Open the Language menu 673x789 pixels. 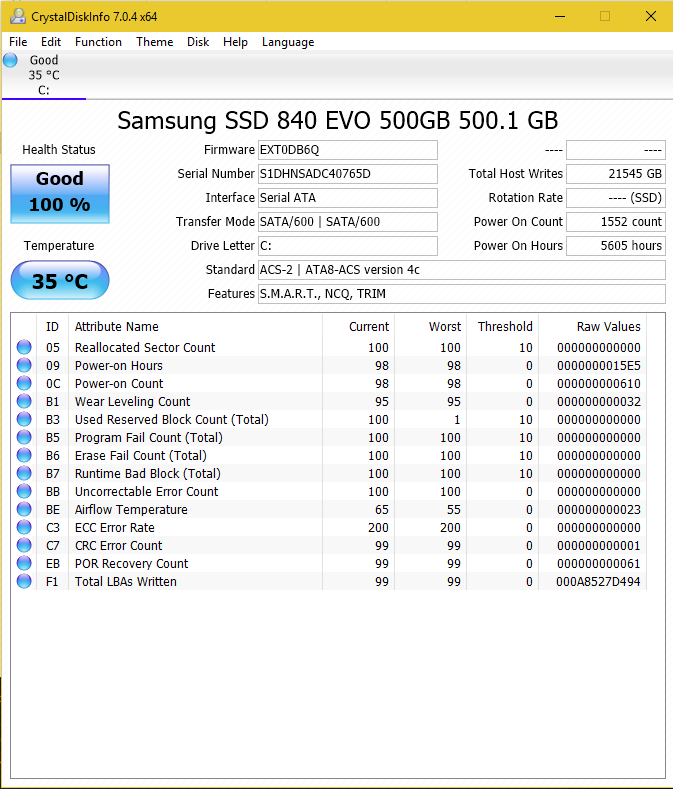coord(288,42)
